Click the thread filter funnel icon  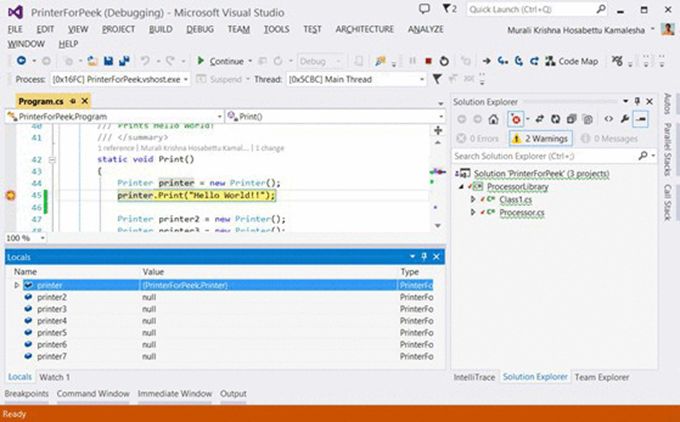[x=437, y=79]
